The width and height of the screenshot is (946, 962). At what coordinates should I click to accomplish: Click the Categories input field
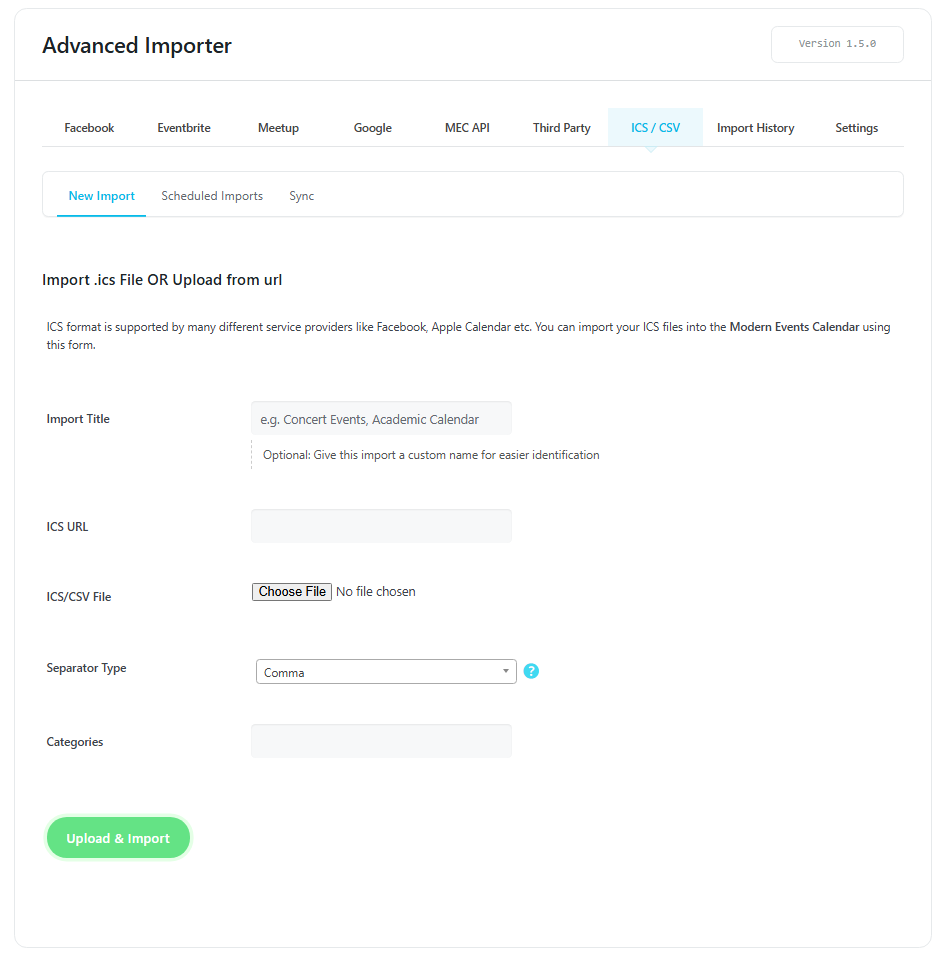pos(381,741)
